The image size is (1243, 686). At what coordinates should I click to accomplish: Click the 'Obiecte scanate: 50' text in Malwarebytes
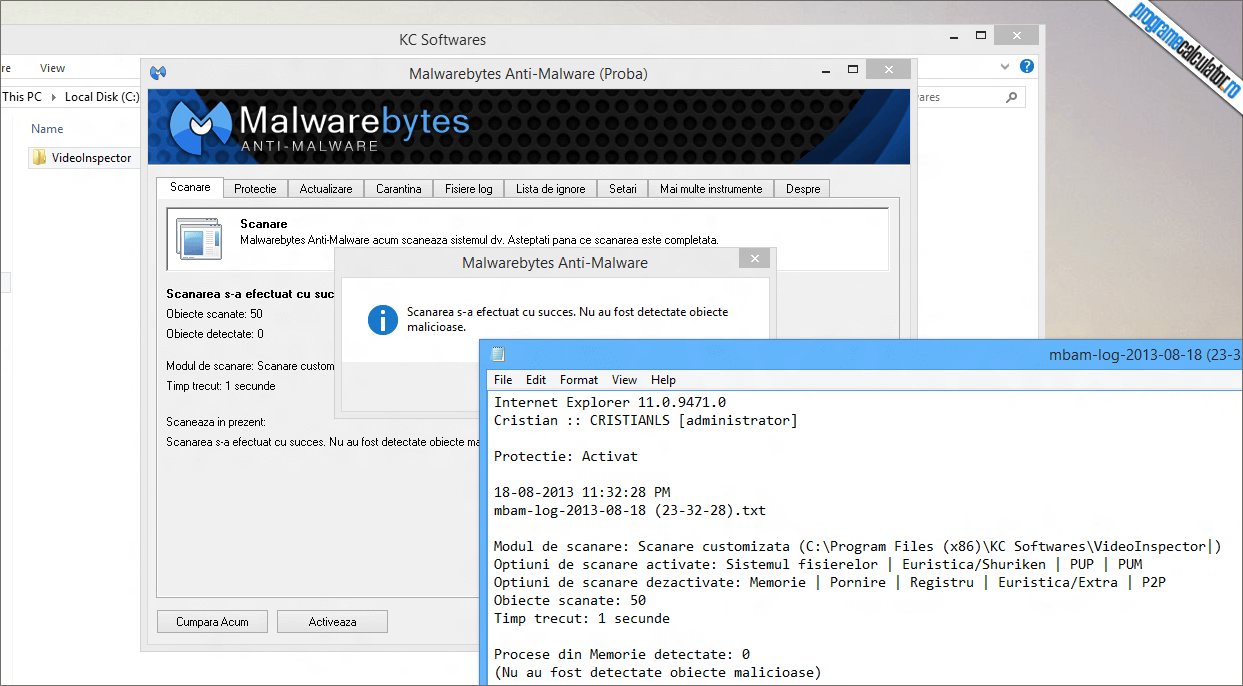[x=214, y=314]
